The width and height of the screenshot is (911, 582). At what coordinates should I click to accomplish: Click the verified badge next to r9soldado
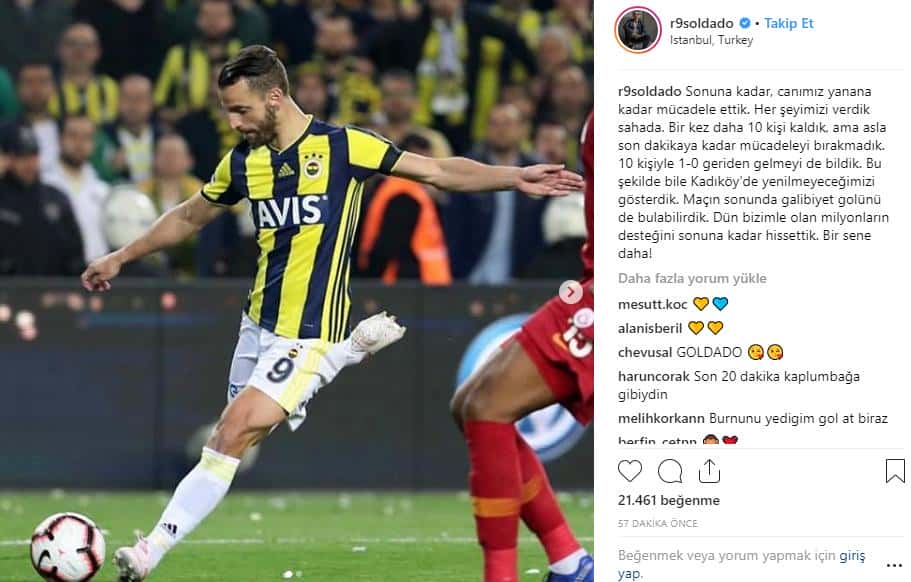tap(744, 23)
